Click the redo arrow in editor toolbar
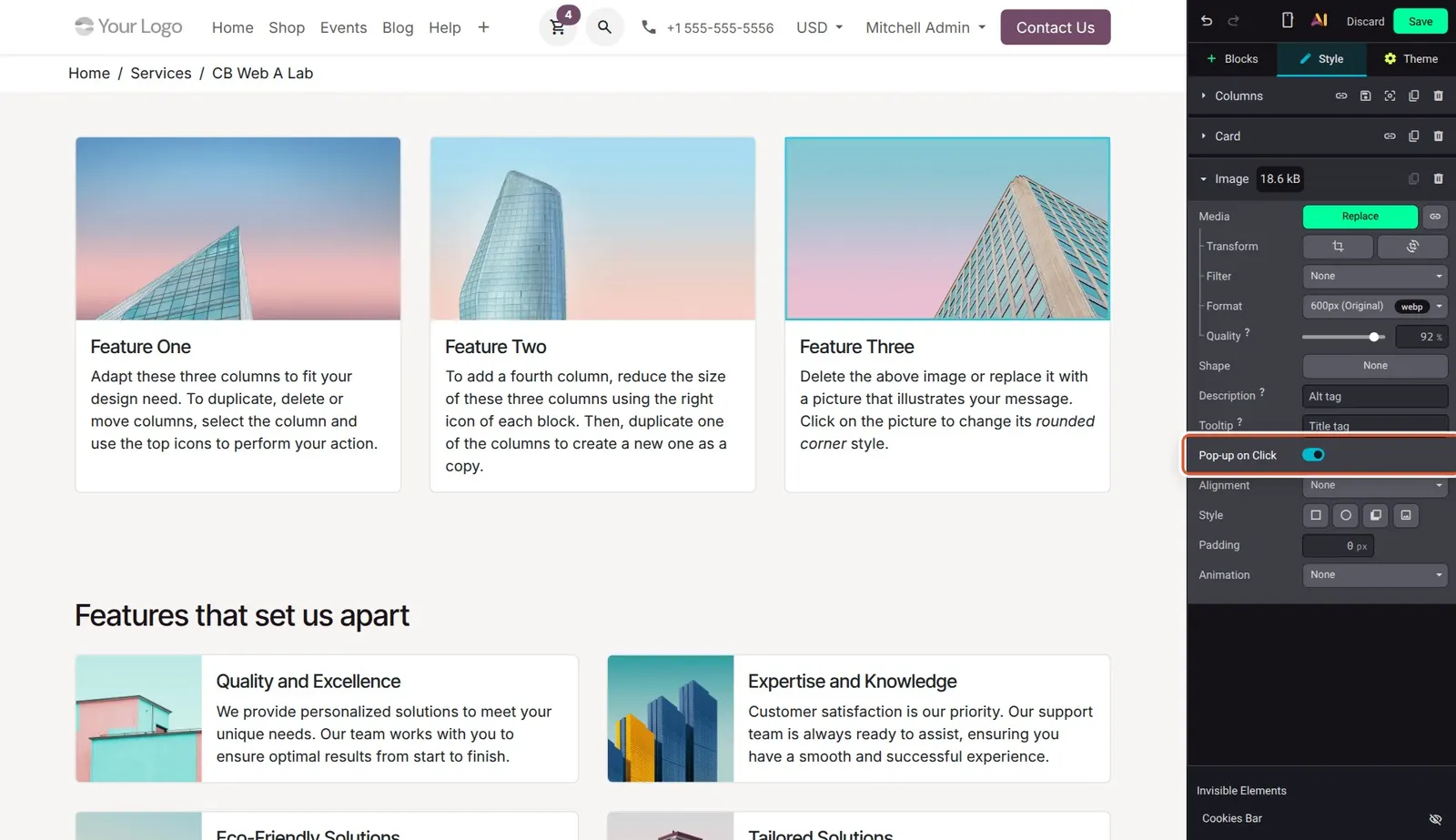1456x840 pixels. (x=1234, y=21)
